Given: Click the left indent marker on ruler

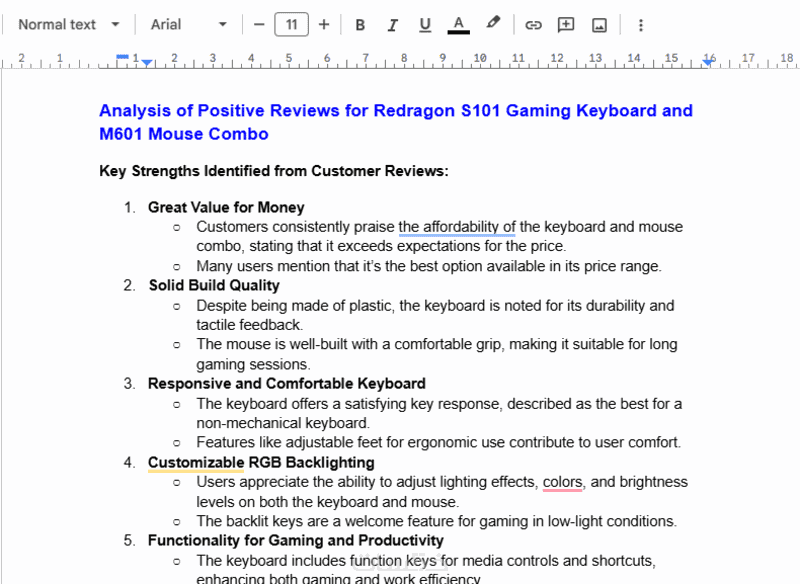Looking at the screenshot, I should point(147,63).
